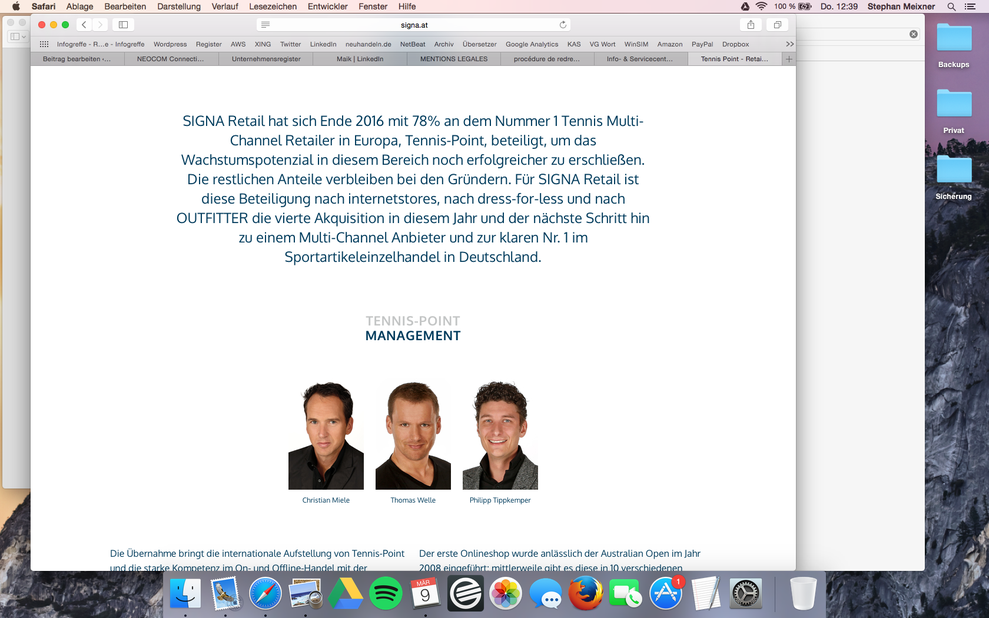Show hidden favorites overflow chevron

coord(789,44)
